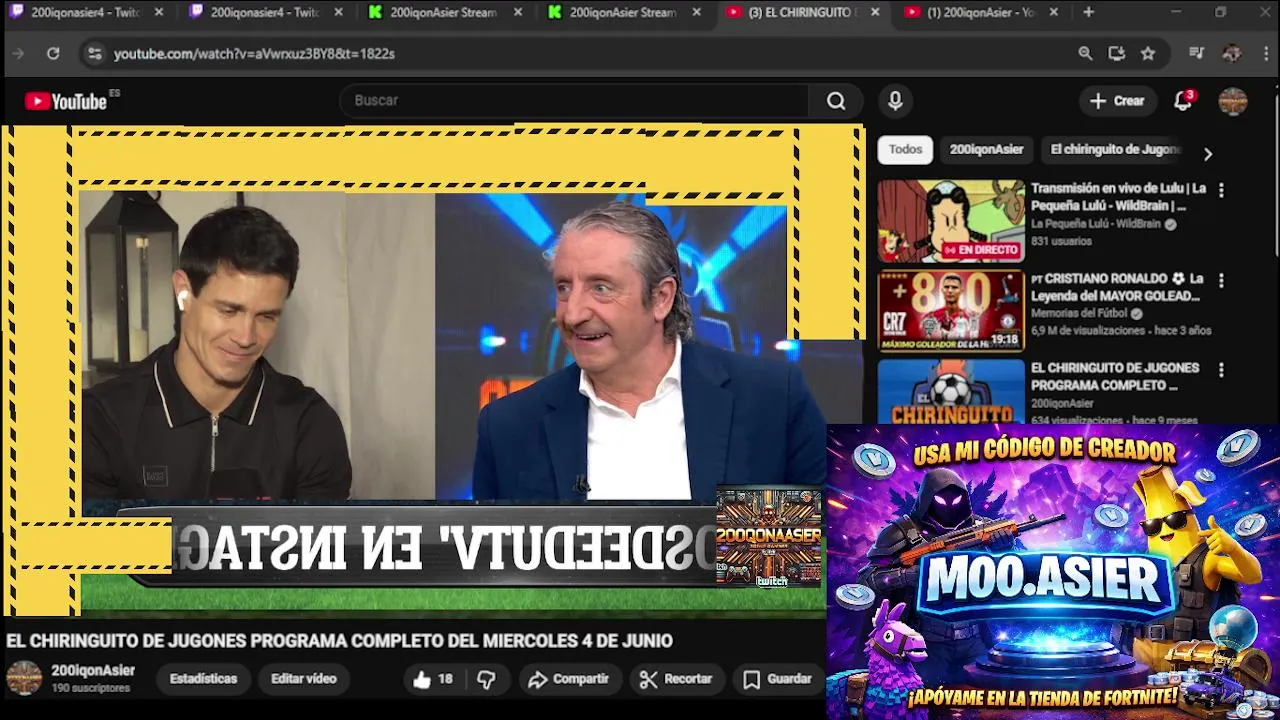Click the main video player
The width and height of the screenshot is (1280, 720).
(x=434, y=370)
